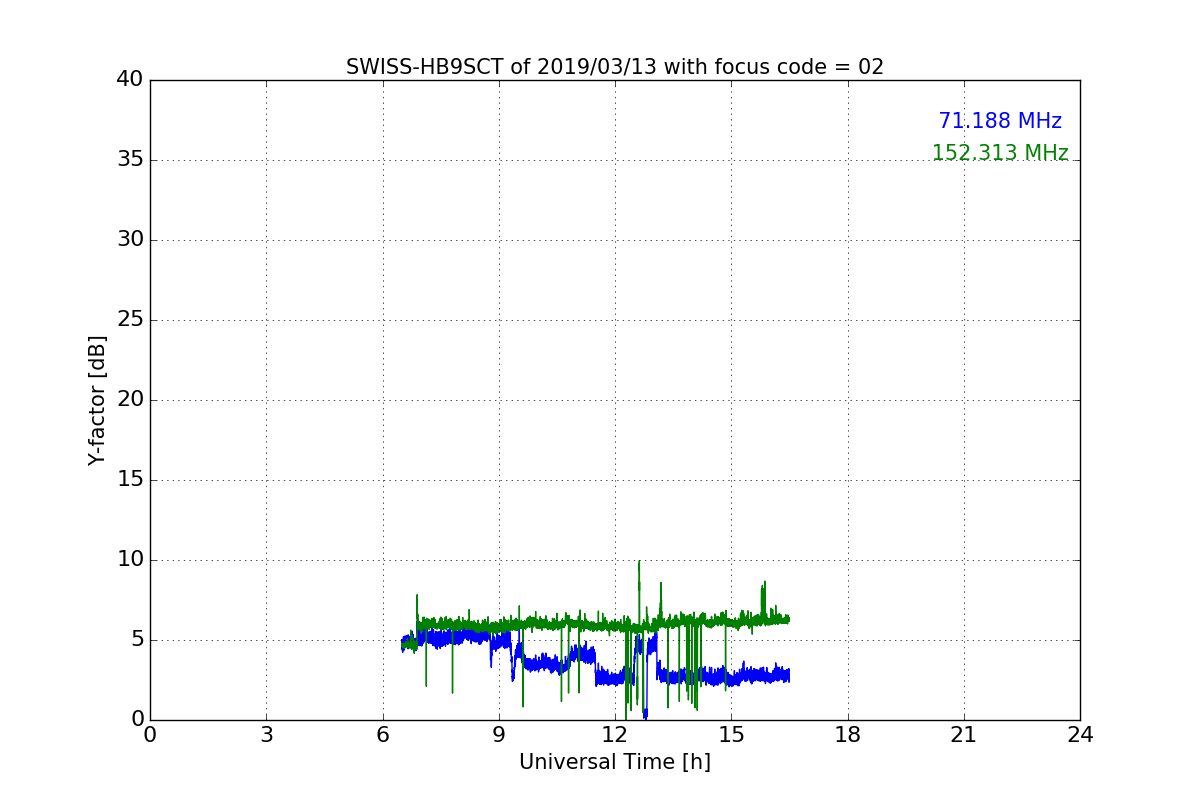1200x800 pixels.
Task: Select the green 152.313 MHz legend label
Action: [x=1000, y=153]
